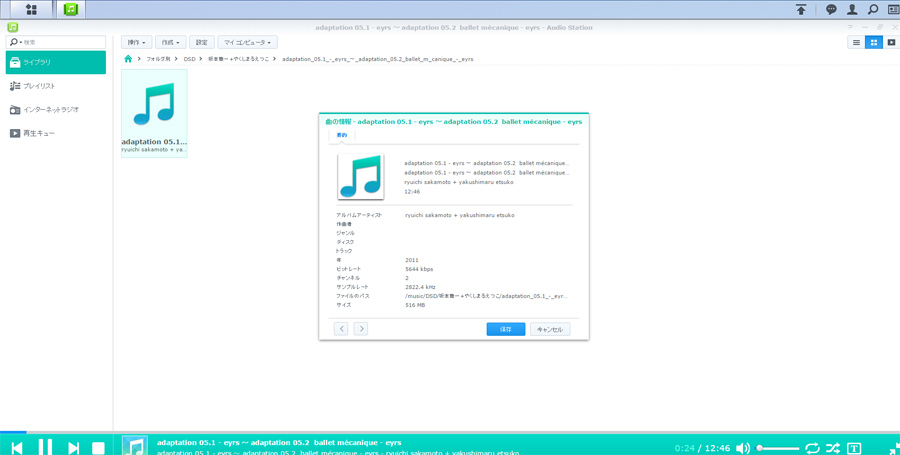The height and width of the screenshot is (455, 900).
Task: Click the 設定 button
Action: pos(201,42)
